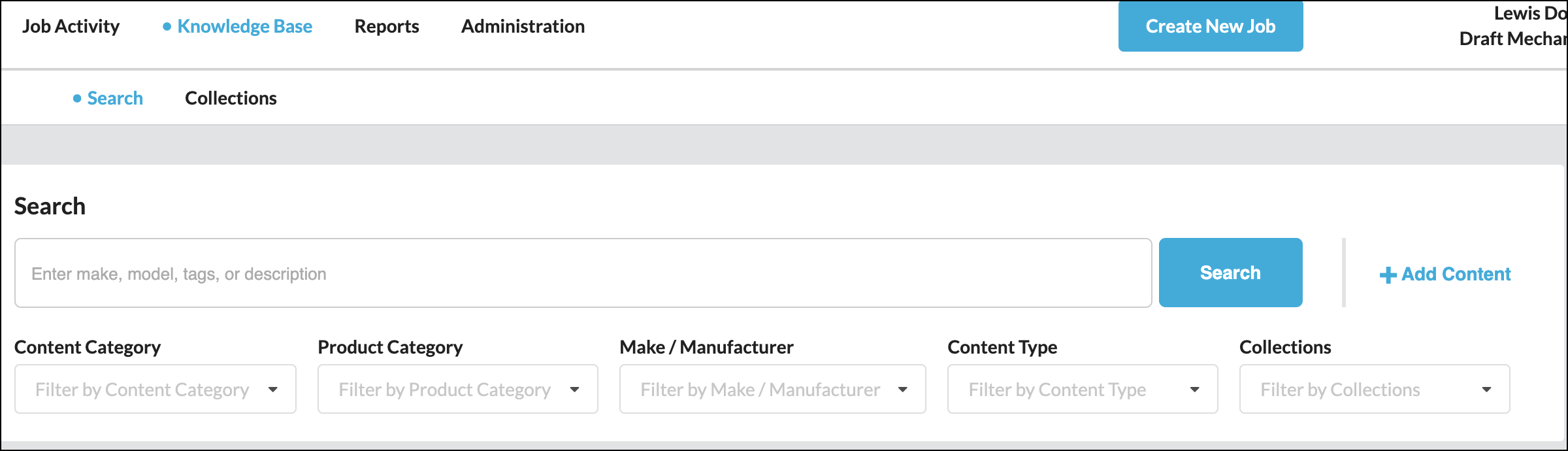This screenshot has width=1568, height=451.
Task: Click the Content Type dropdown caret
Action: tap(1195, 390)
